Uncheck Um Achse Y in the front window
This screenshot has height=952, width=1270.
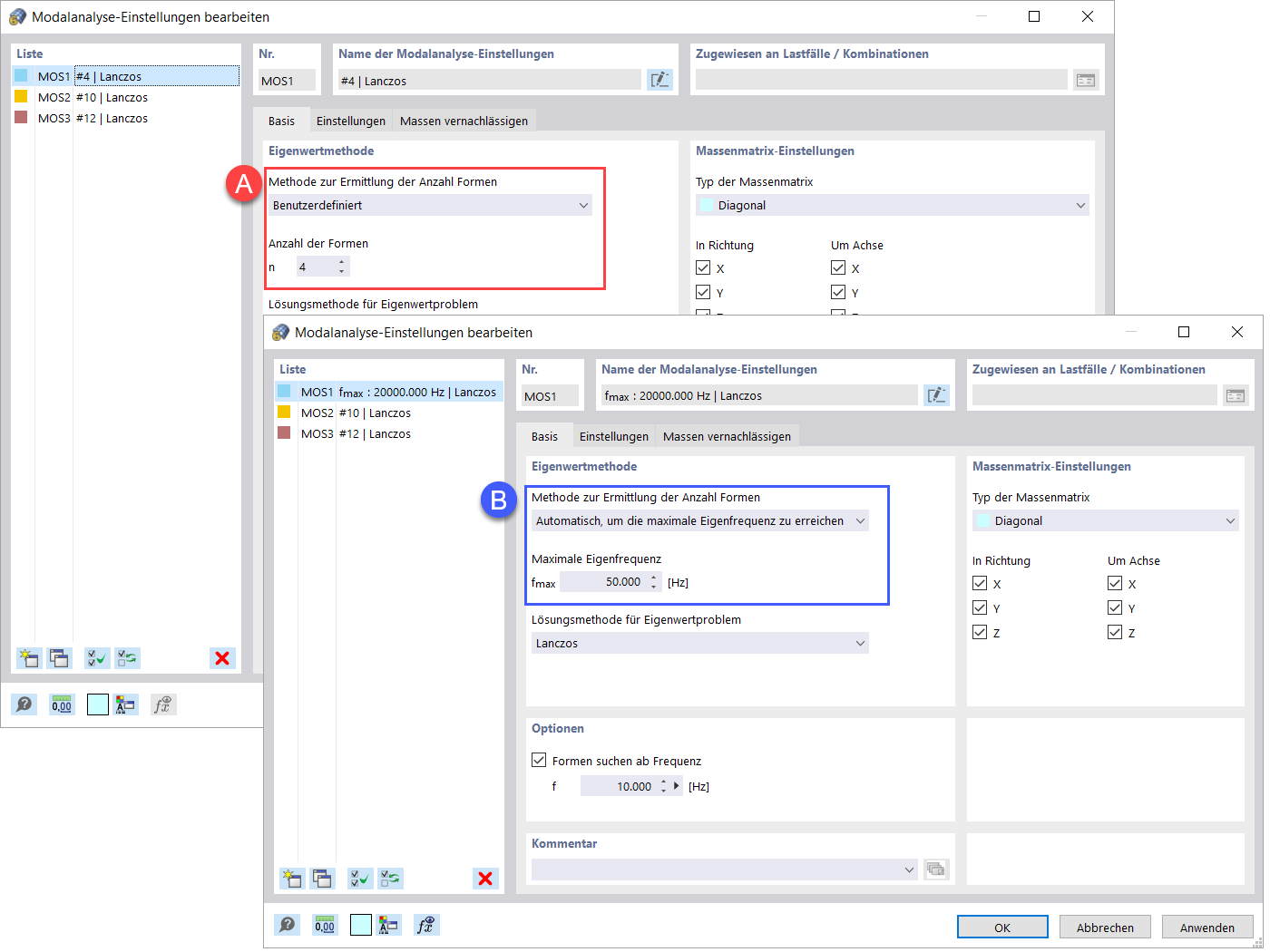(1115, 607)
